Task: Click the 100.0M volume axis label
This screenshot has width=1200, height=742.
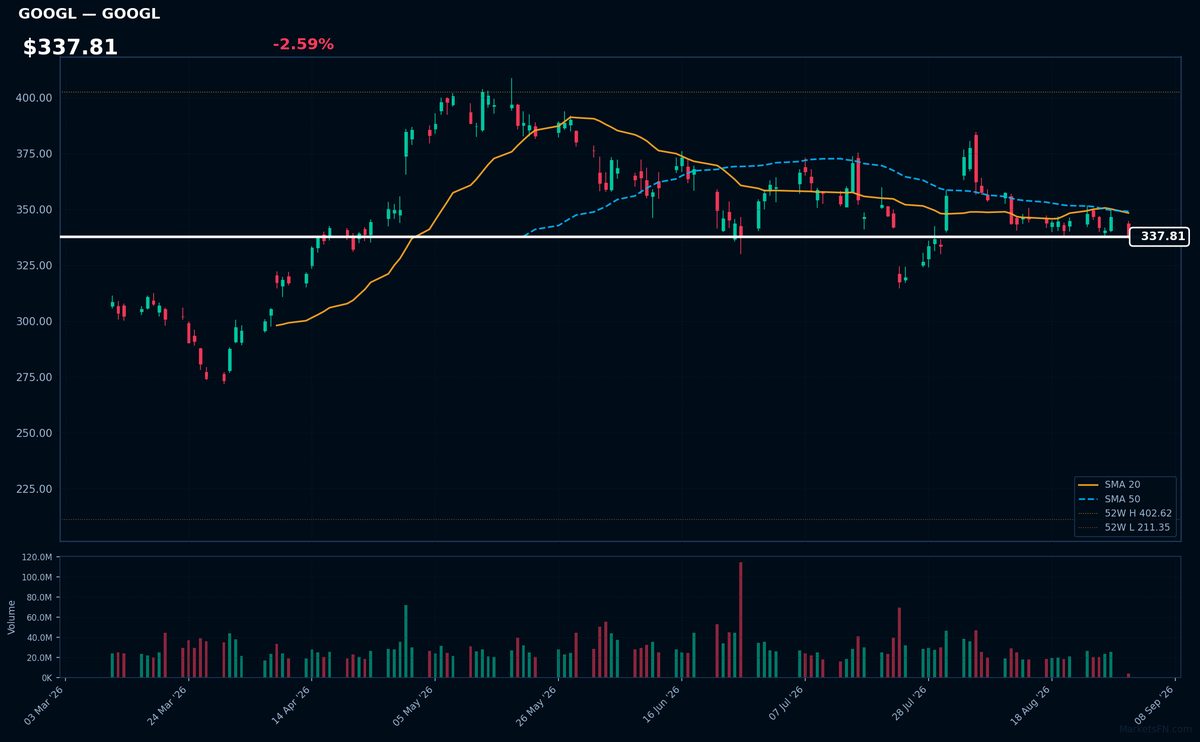Action: (37, 578)
